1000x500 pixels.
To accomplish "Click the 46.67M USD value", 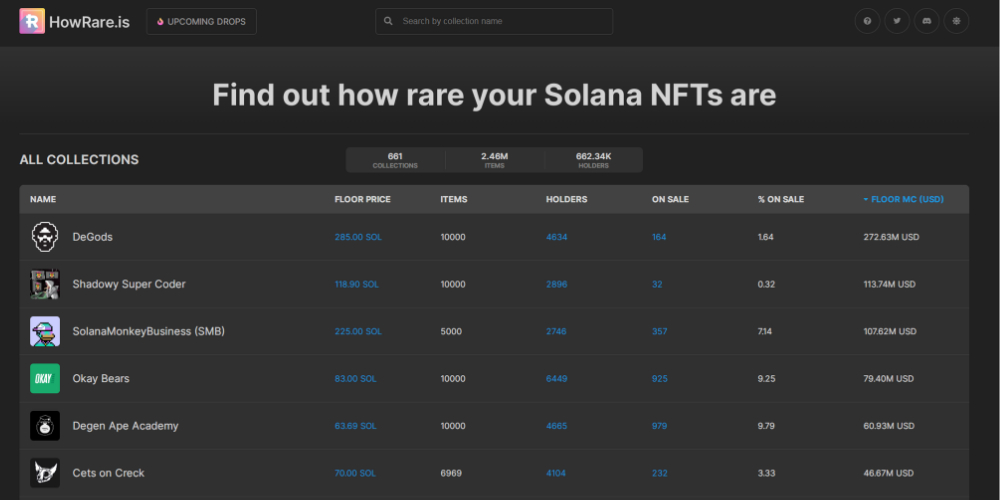I will pyautogui.click(x=888, y=473).
